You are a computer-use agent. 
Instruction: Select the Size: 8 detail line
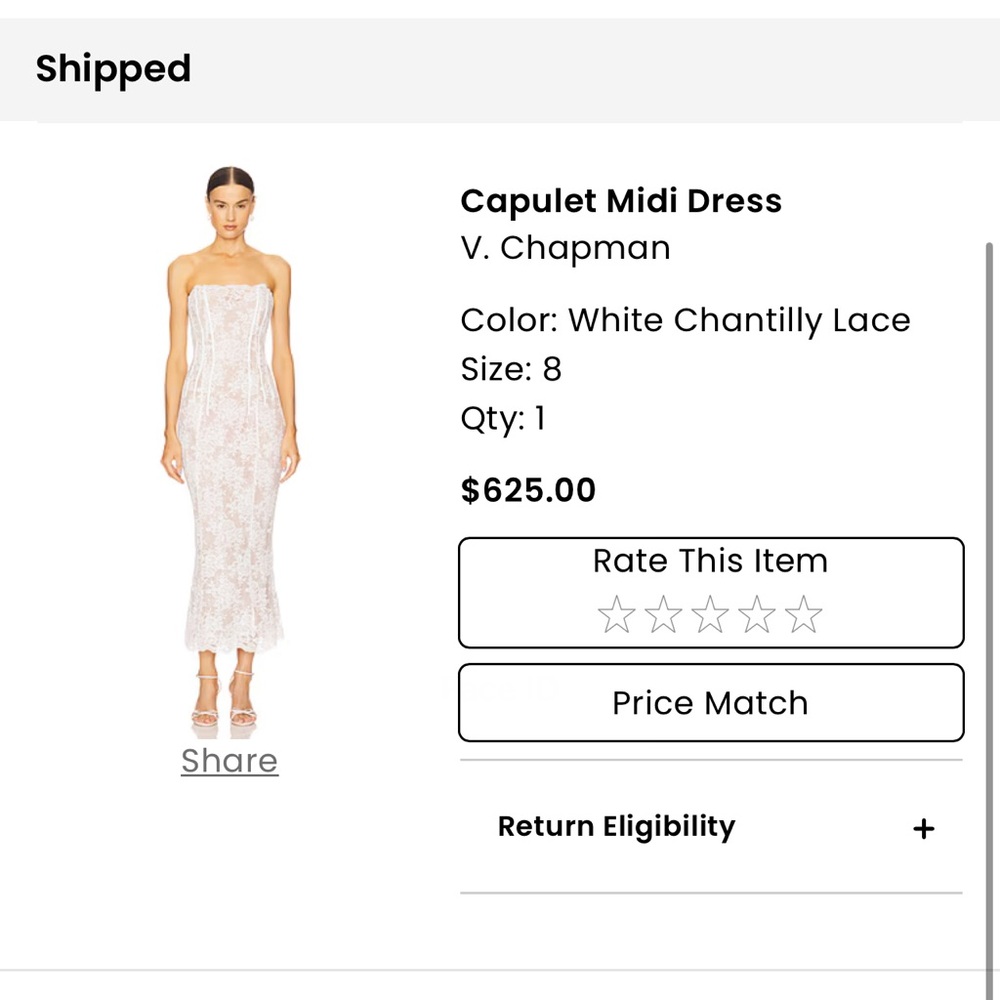(511, 369)
